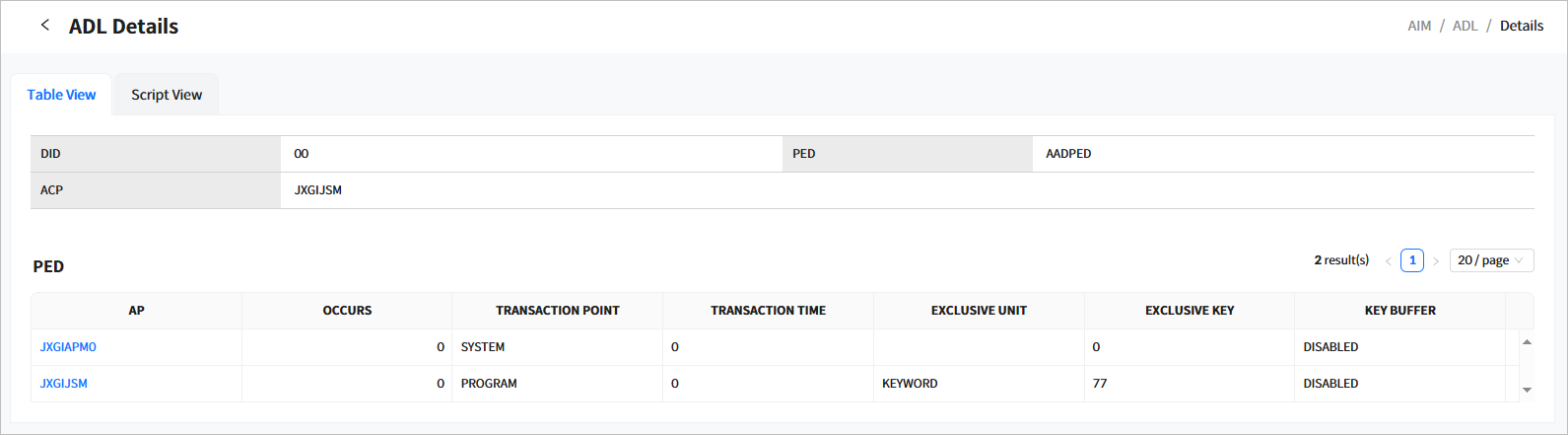Go to the next results page

[x=1436, y=261]
